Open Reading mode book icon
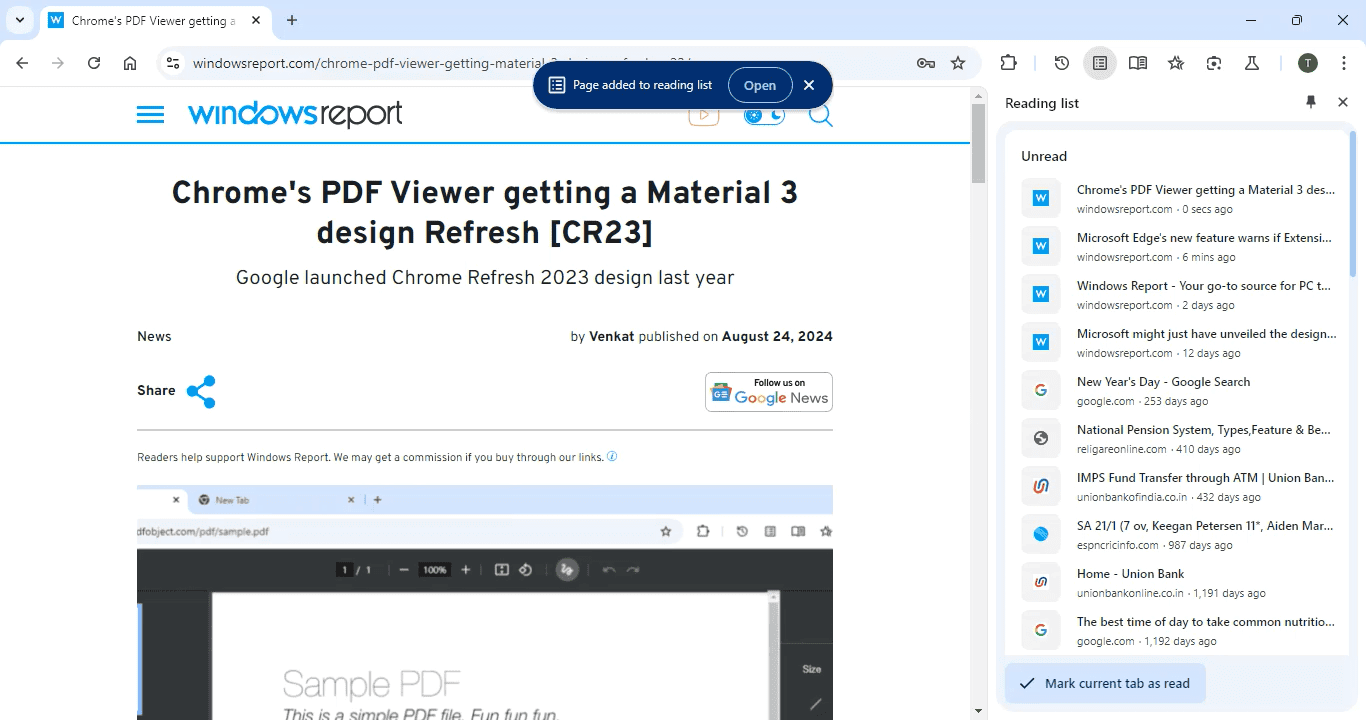 pos(1138,63)
